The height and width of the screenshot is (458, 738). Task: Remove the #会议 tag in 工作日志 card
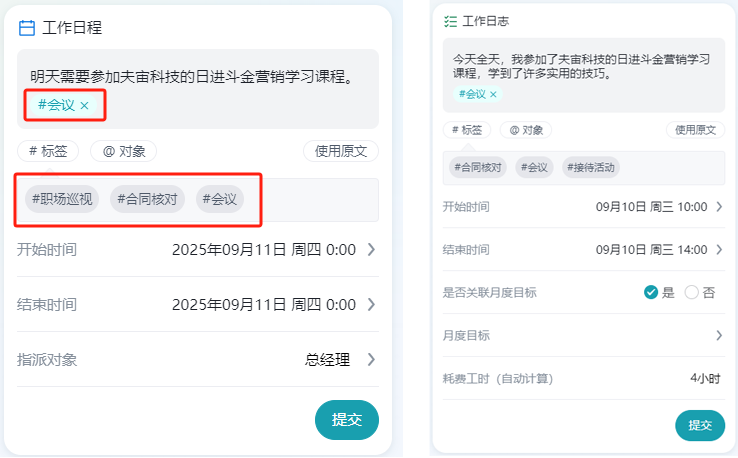click(x=493, y=94)
